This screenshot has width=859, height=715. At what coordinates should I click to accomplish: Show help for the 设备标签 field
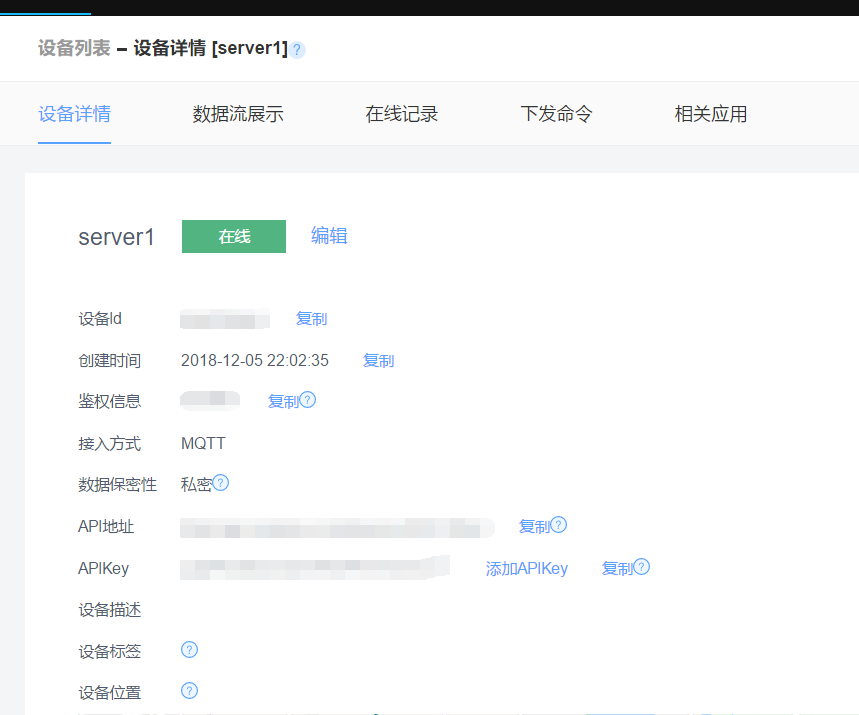click(x=189, y=650)
